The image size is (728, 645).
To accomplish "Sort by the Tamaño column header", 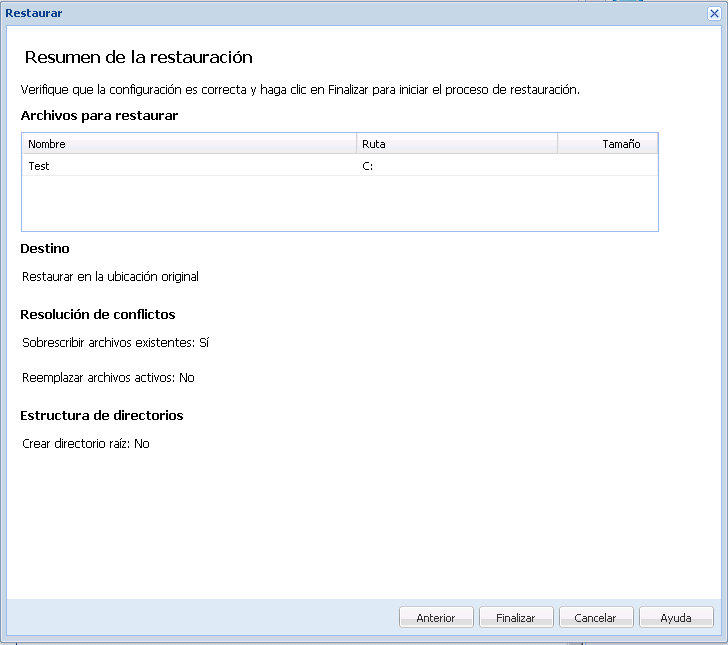I will click(608, 144).
